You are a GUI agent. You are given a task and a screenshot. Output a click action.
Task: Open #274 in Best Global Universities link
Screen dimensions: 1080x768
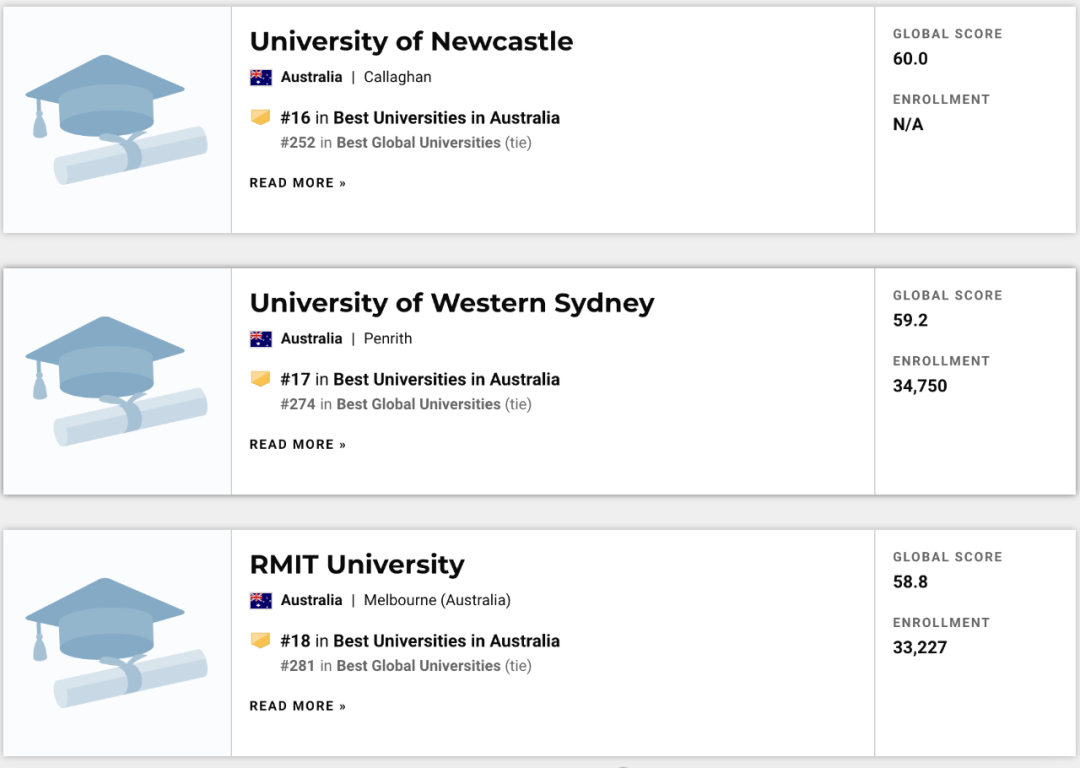[x=405, y=404]
